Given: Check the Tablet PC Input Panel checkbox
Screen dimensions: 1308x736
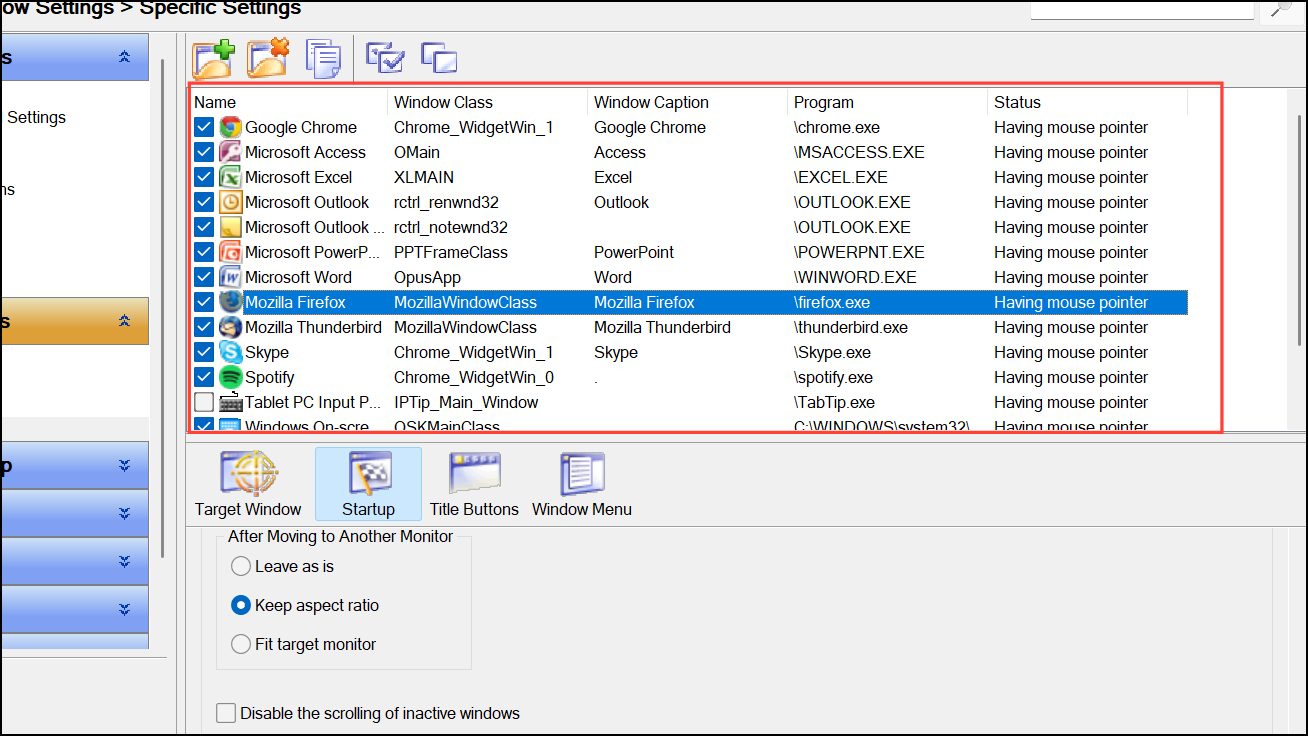Looking at the screenshot, I should 204,402.
